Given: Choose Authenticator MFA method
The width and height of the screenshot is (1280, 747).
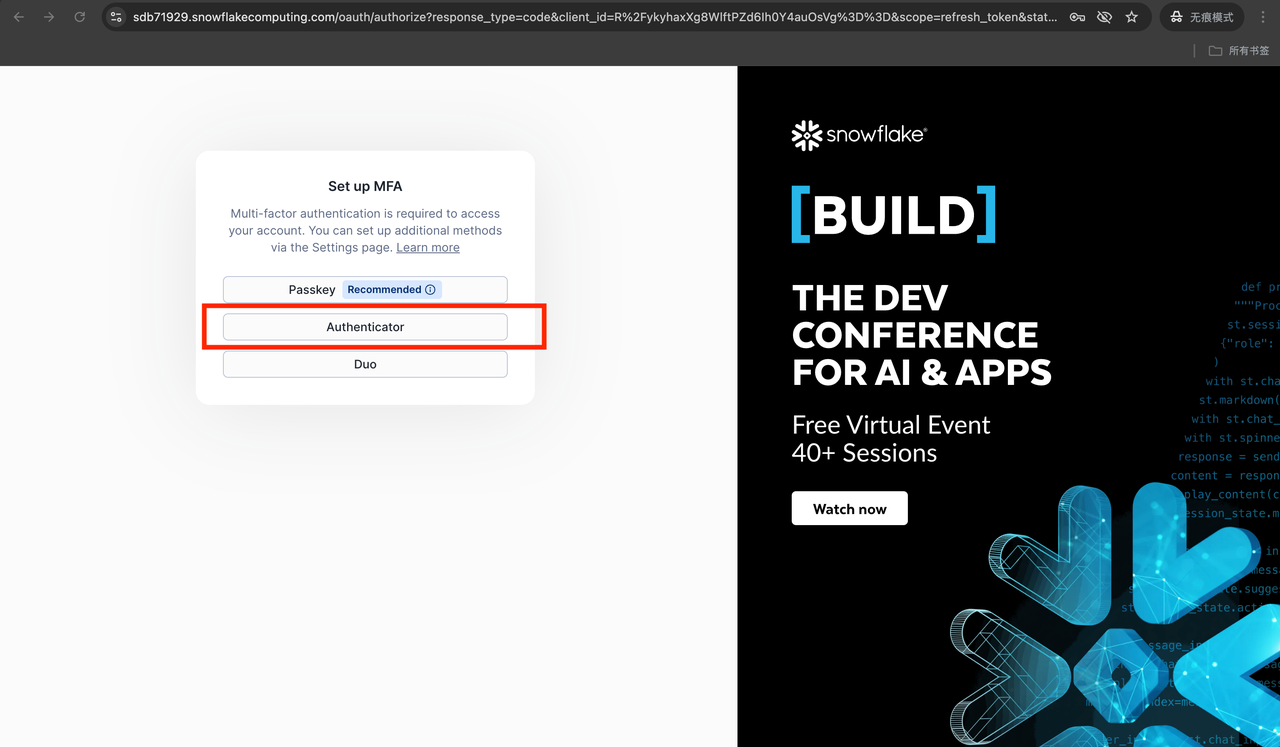Looking at the screenshot, I should pos(365,327).
